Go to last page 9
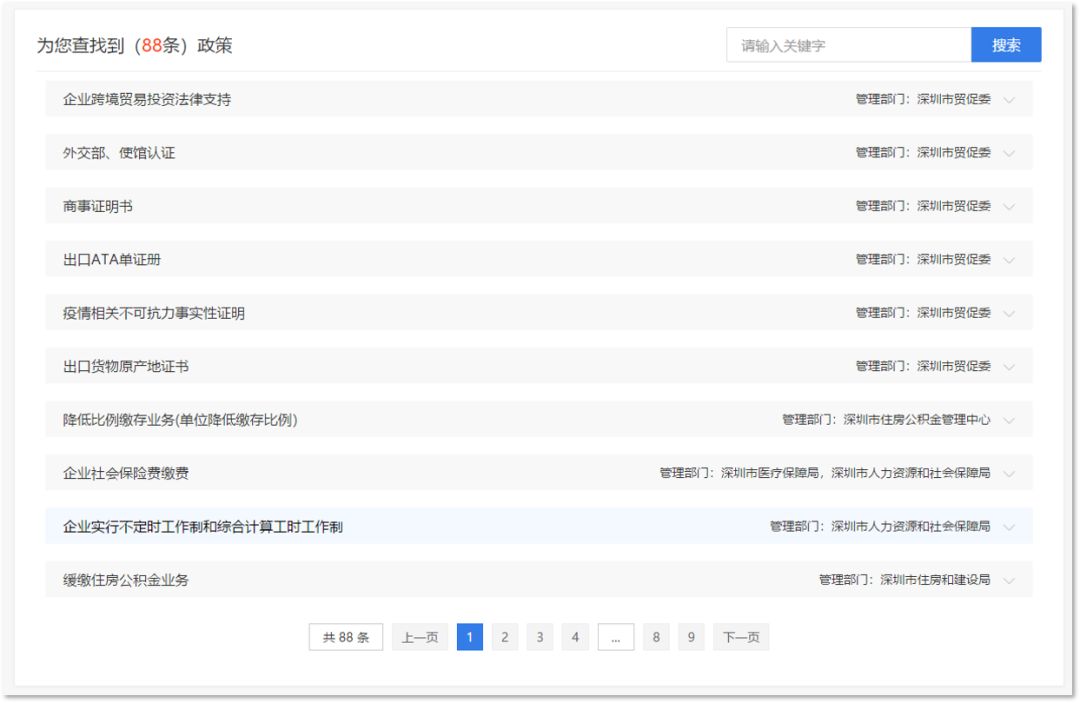 point(691,637)
